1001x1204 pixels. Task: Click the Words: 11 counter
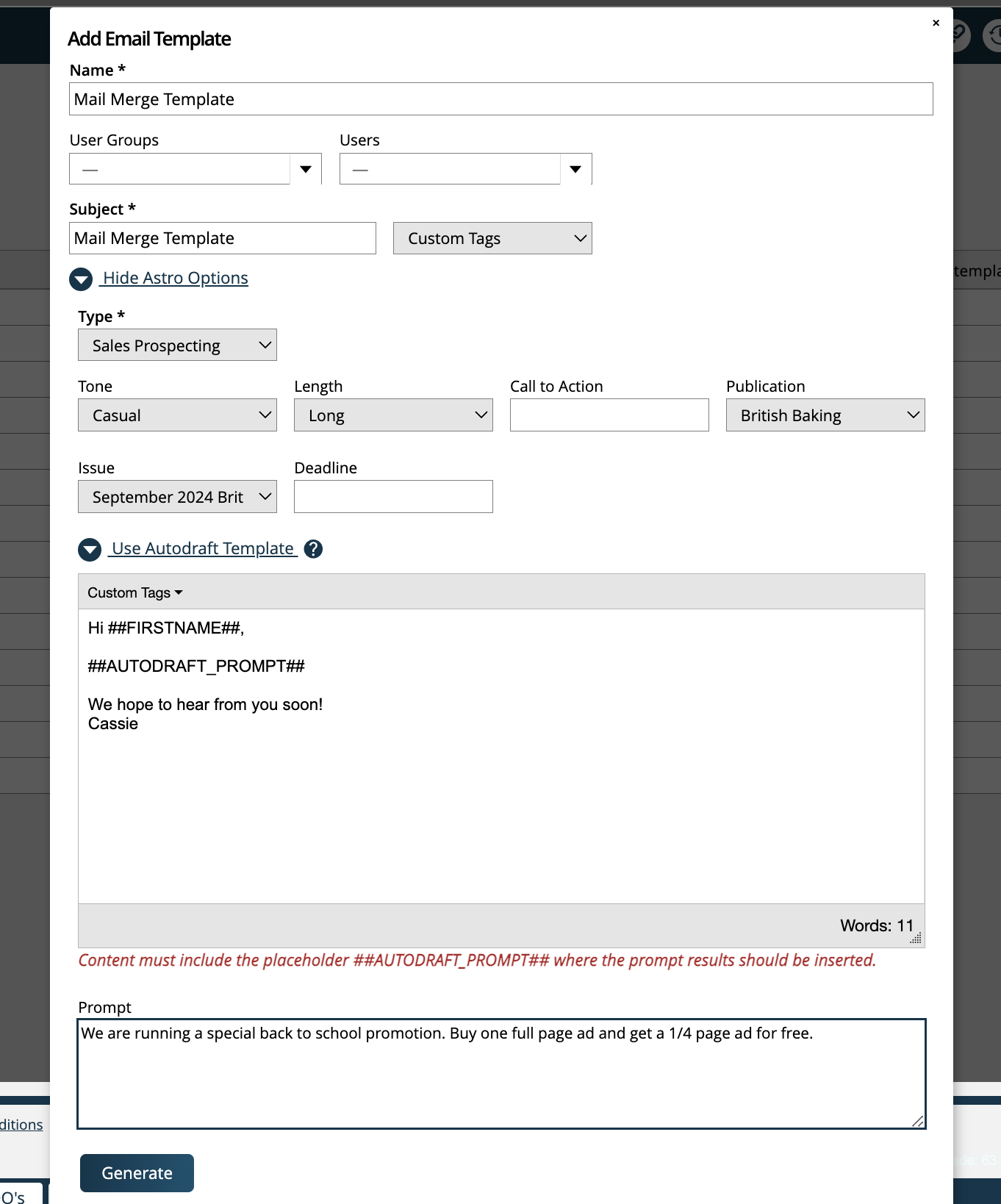(x=877, y=925)
